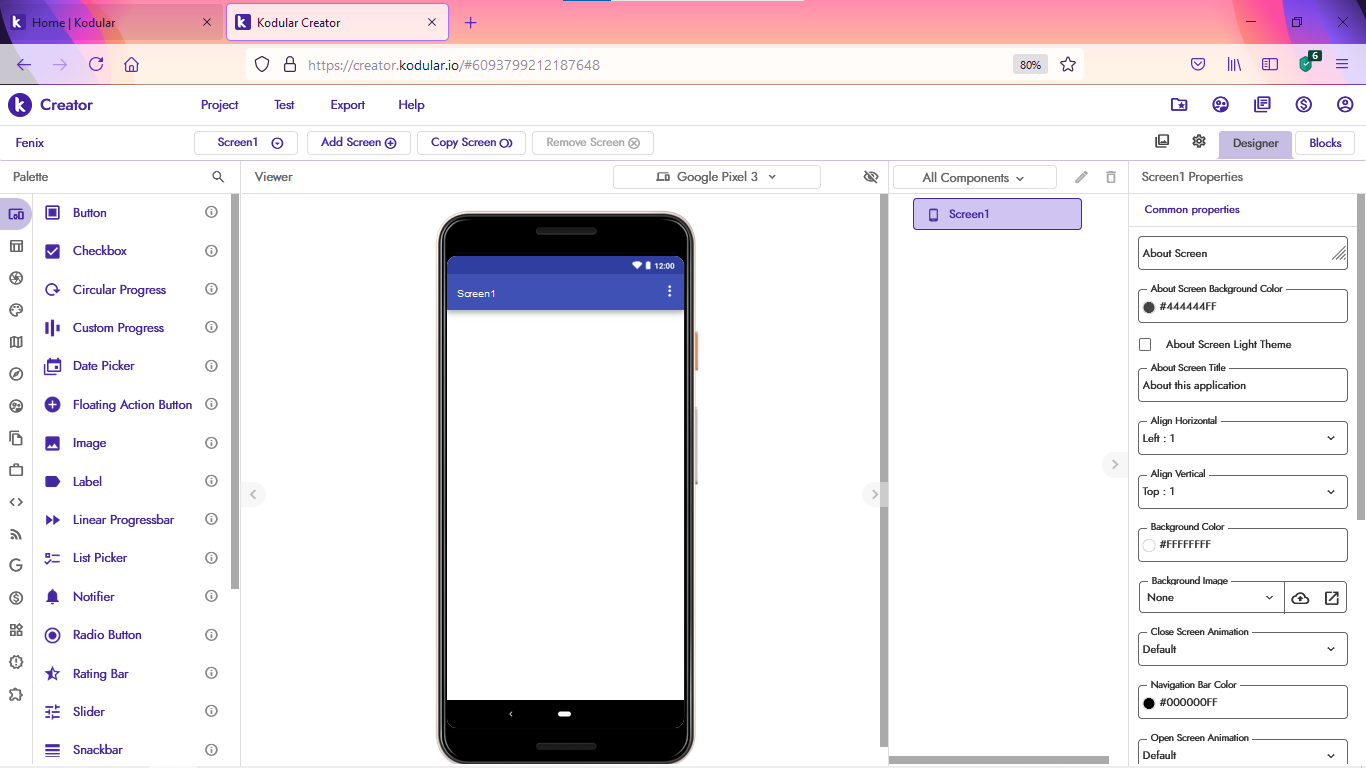Click the rename pencil icon in components panel
This screenshot has width=1366, height=768.
pos(1081,177)
